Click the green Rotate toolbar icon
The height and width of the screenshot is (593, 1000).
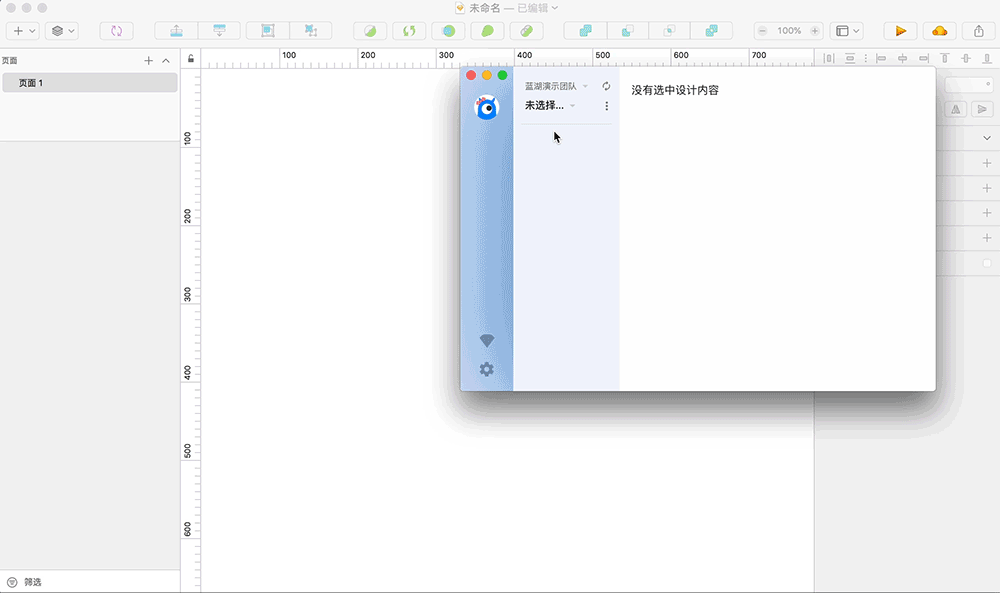[x=409, y=31]
